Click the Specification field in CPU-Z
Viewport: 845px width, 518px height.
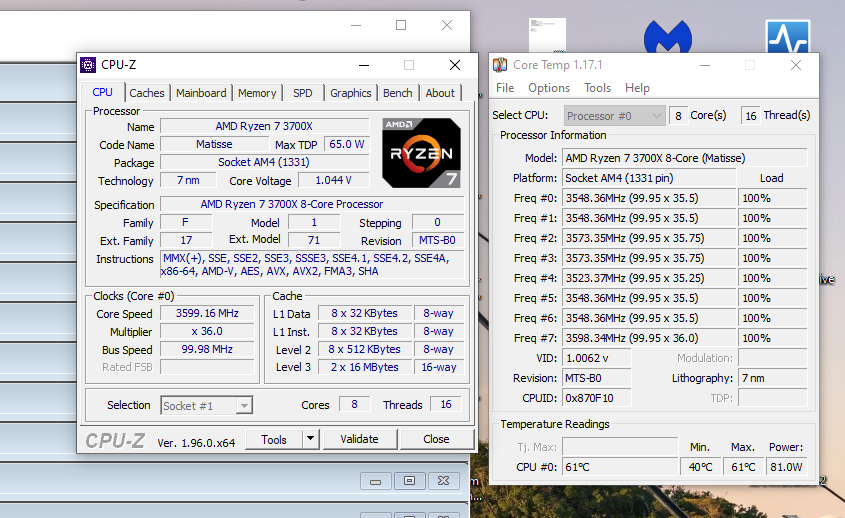tap(313, 204)
